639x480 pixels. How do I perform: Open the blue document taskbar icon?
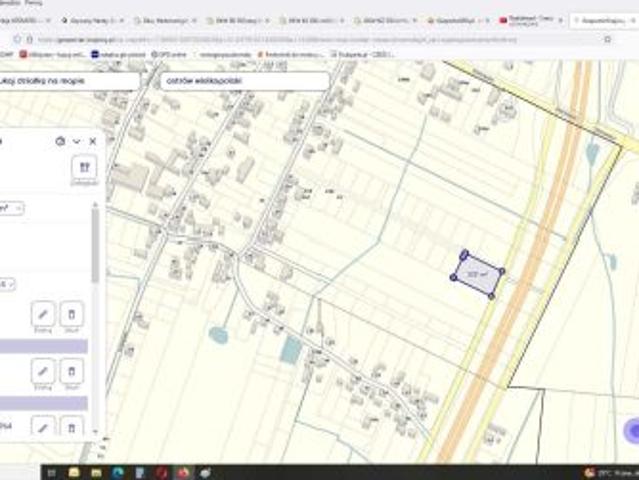pyautogui.click(x=140, y=473)
